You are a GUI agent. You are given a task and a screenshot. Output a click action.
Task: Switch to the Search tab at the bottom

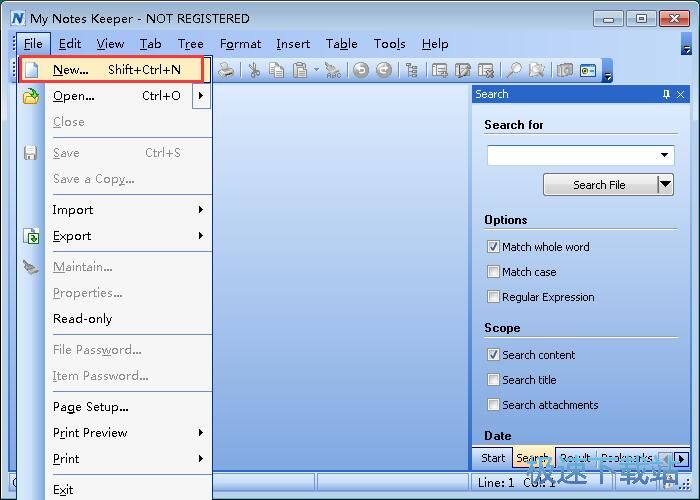533,458
